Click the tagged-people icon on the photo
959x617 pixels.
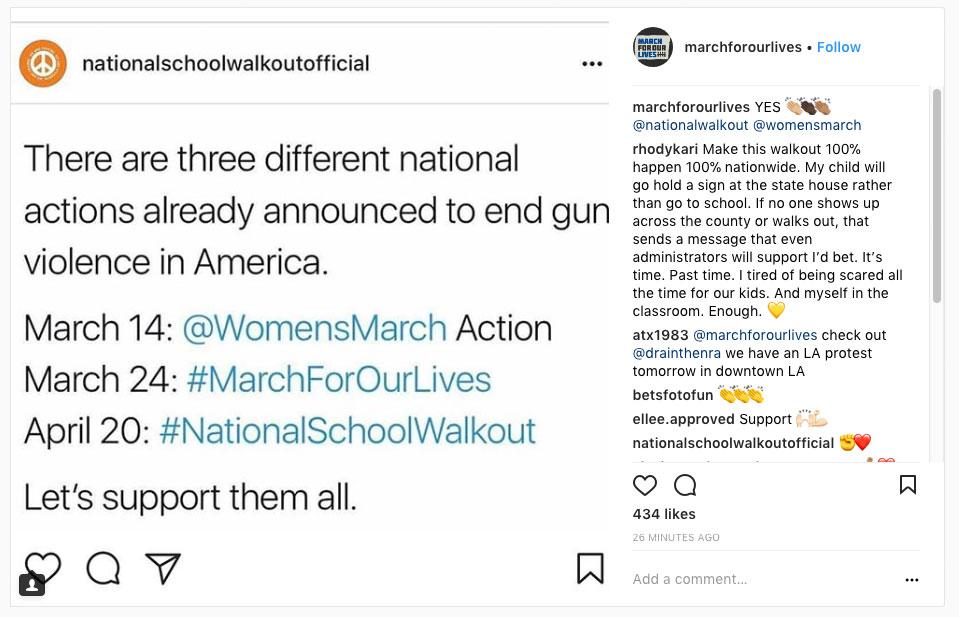32,584
